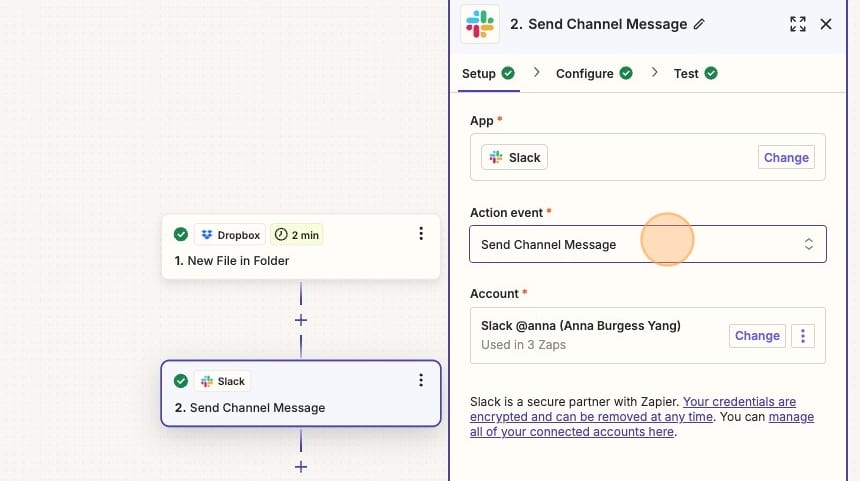Click the Dropbox app chip in step 1
Viewport: 860px width, 481px height.
(x=230, y=235)
